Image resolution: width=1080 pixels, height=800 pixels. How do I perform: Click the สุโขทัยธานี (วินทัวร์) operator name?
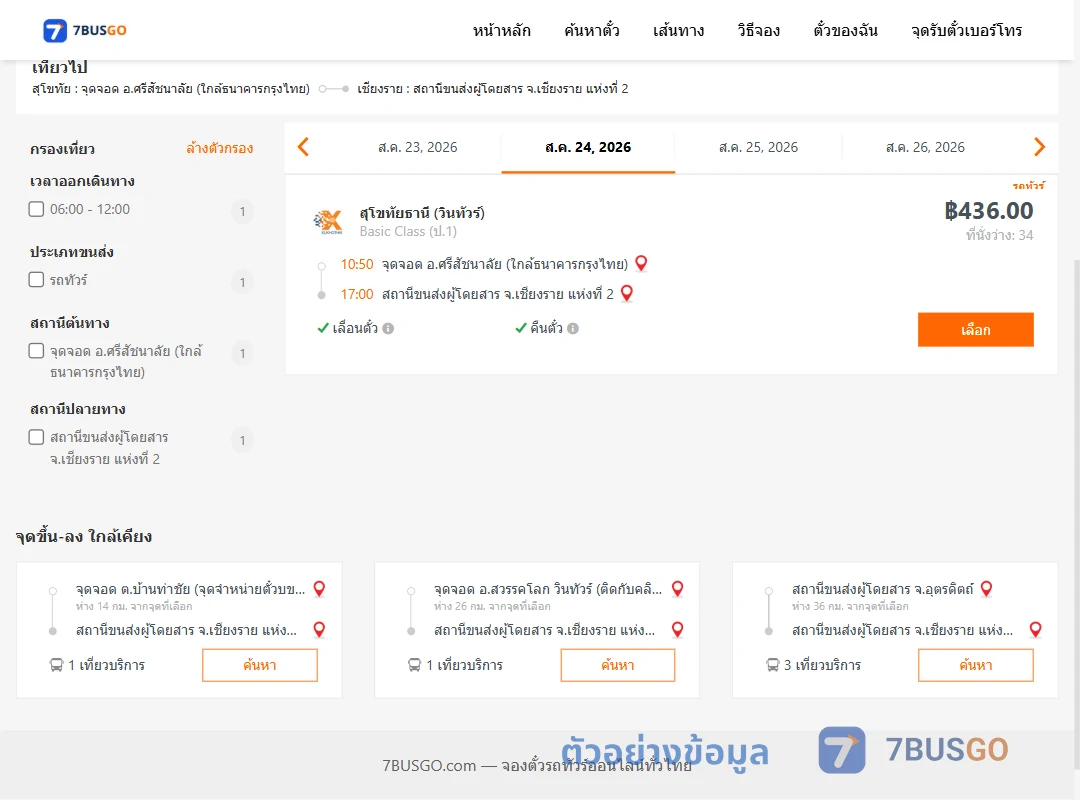pyautogui.click(x=422, y=213)
